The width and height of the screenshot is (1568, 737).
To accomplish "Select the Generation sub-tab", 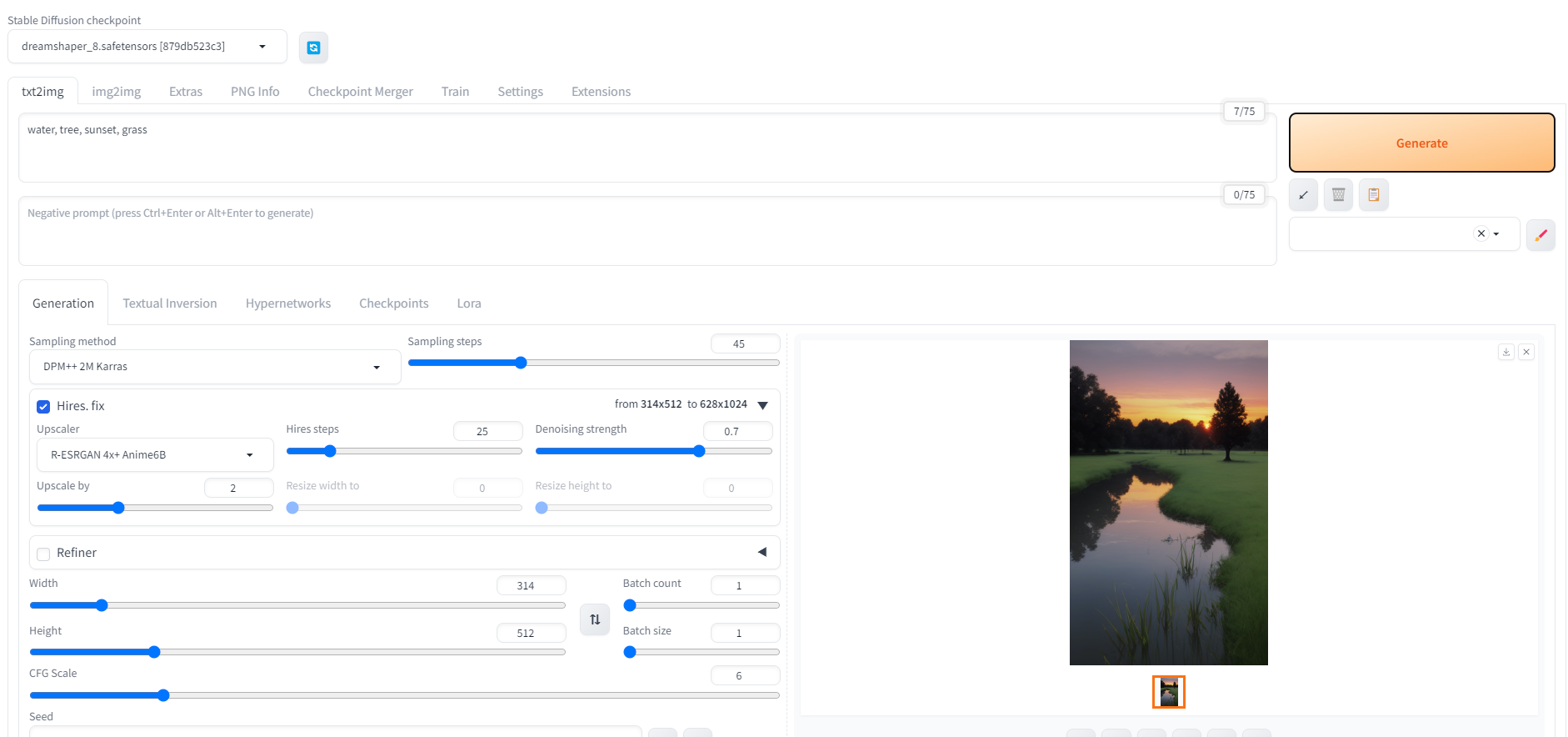I will [63, 303].
